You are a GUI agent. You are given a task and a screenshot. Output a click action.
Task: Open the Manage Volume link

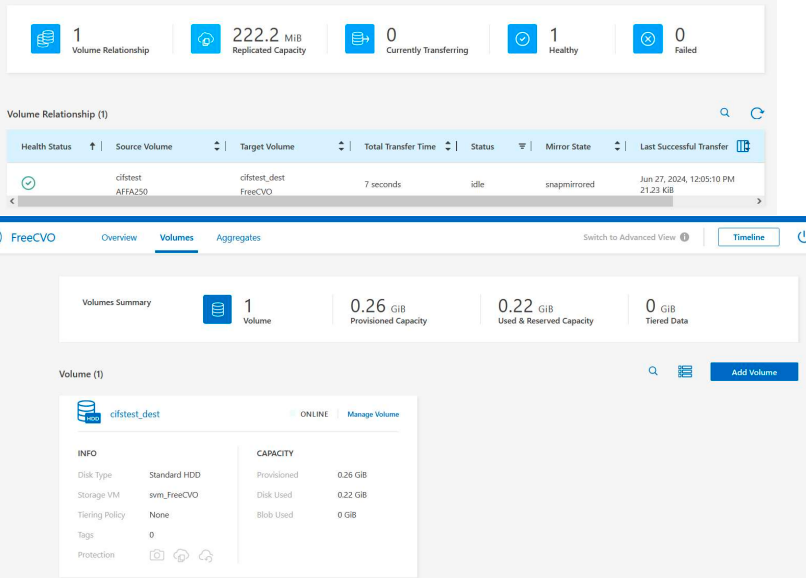373,414
